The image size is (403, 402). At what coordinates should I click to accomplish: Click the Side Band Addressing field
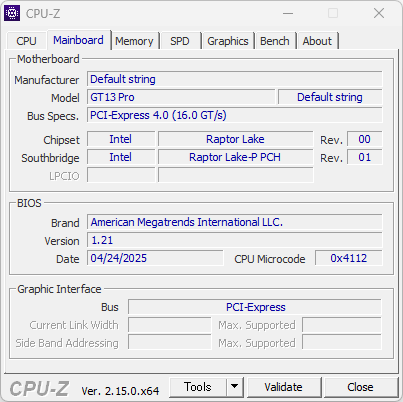(x=170, y=343)
